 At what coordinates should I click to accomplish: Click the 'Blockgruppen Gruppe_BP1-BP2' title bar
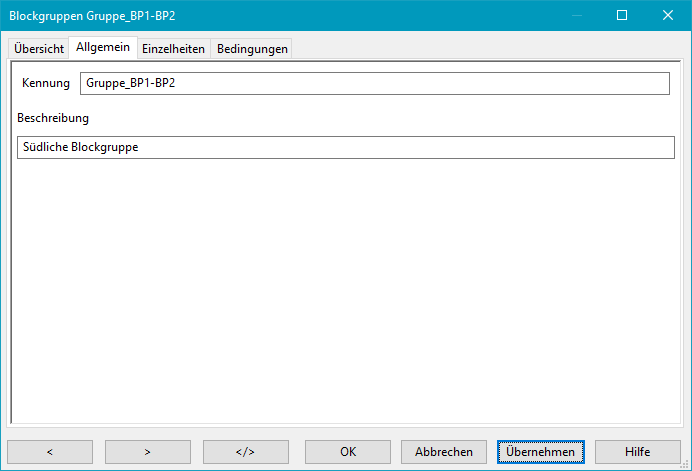tap(250, 16)
